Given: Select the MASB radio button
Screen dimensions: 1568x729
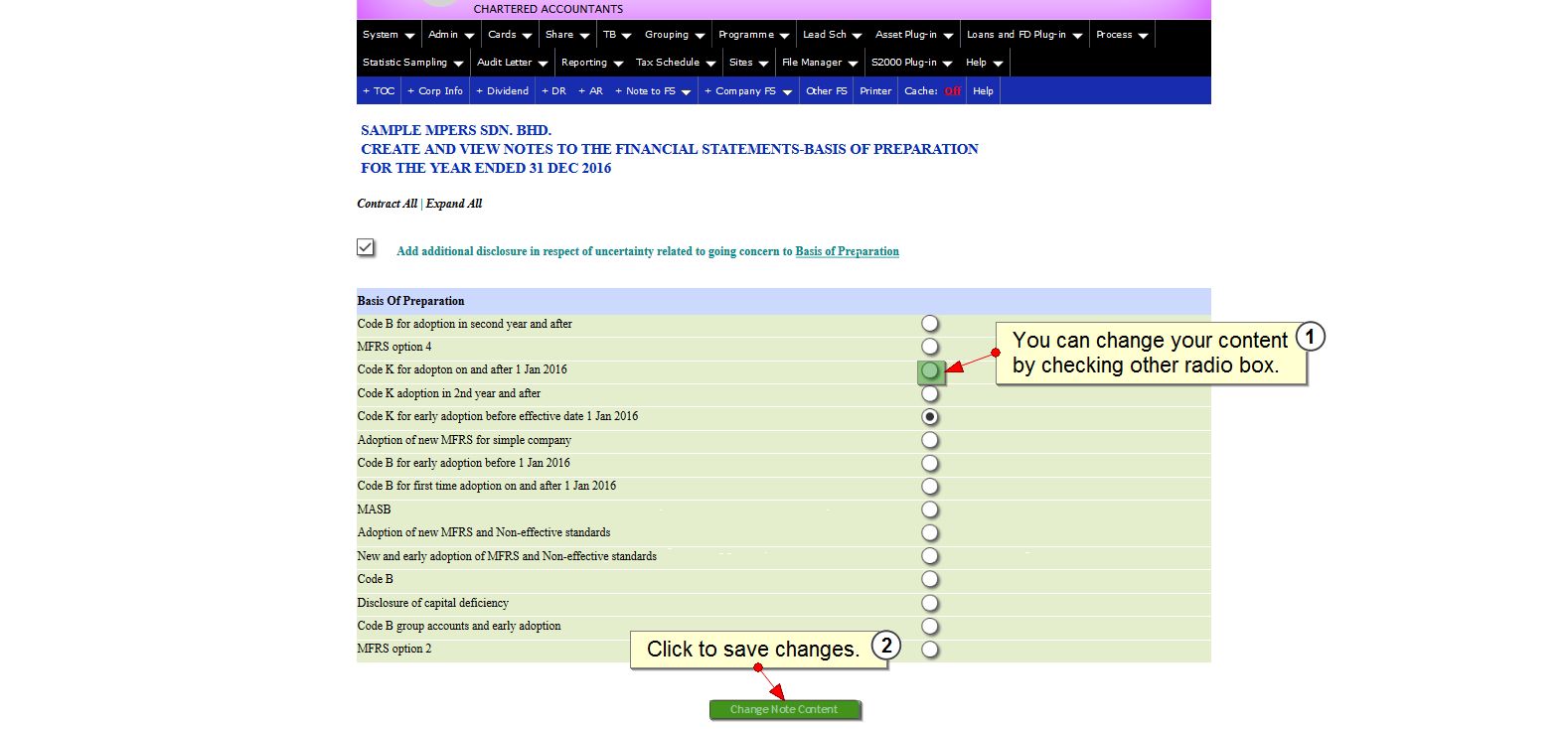Looking at the screenshot, I should coord(929,510).
